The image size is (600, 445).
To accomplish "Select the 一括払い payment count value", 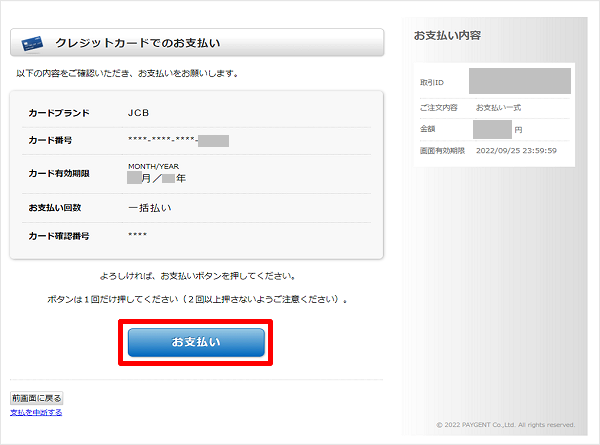I will [x=150, y=208].
